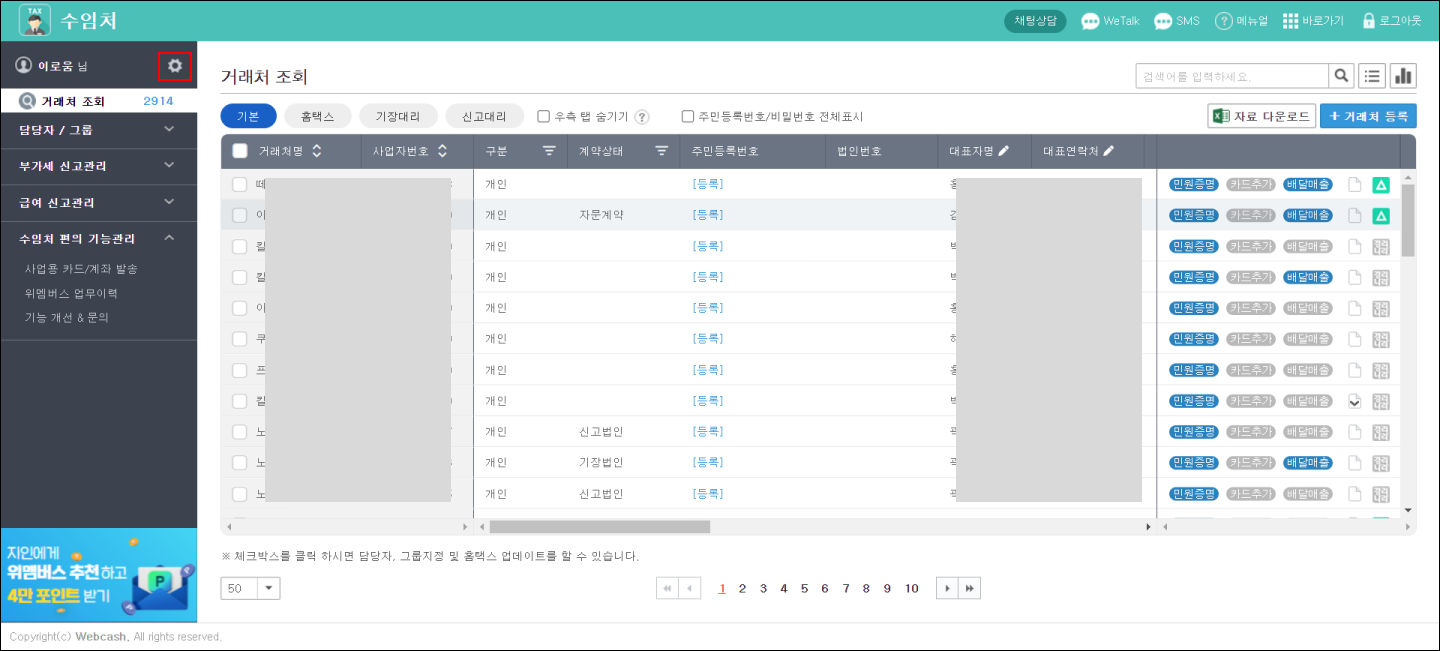
Task: Open the rows-per-page dropdown showing 50
Action: [270, 589]
